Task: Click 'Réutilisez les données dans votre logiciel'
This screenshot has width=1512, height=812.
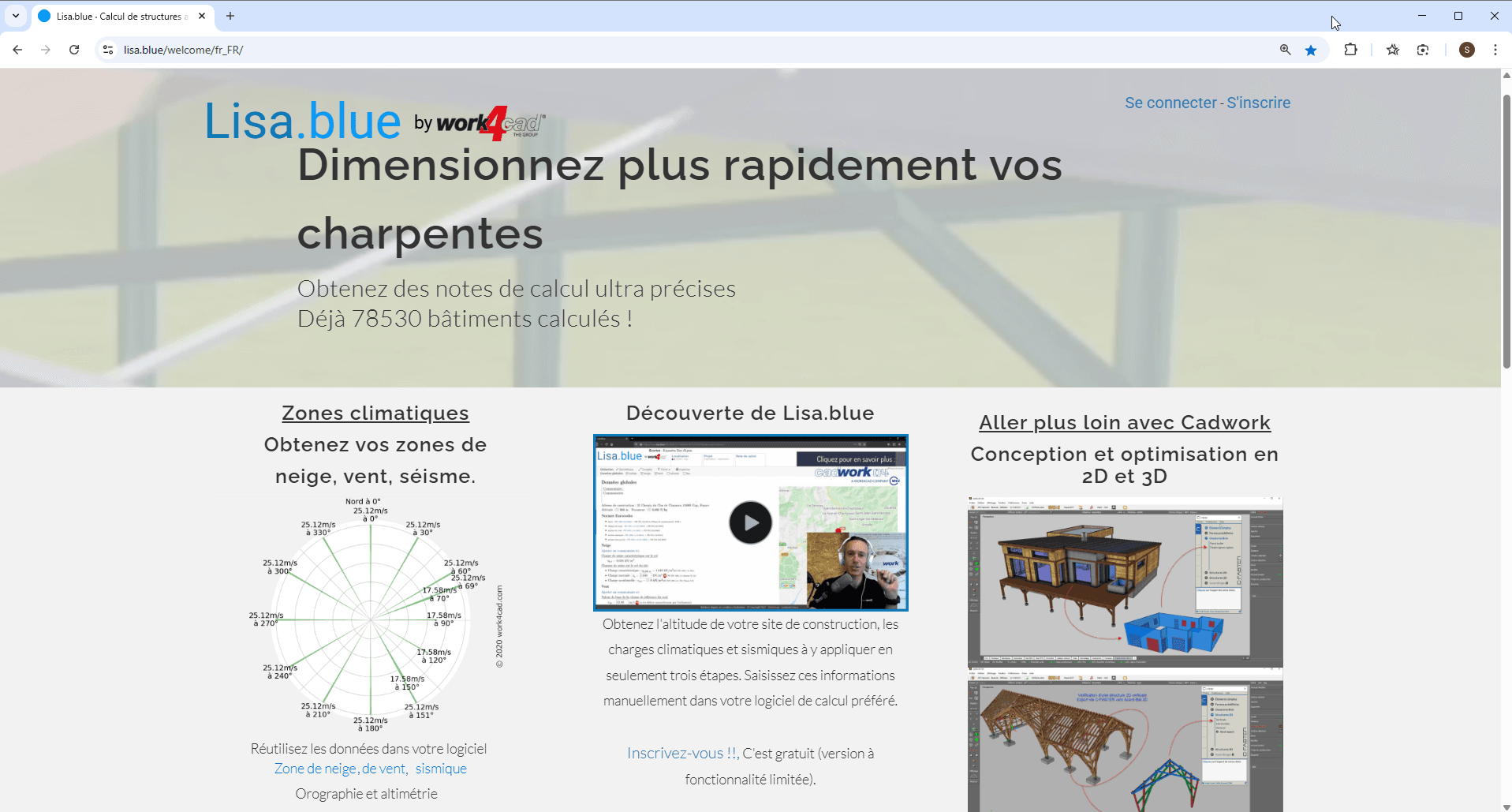Action: tap(368, 749)
